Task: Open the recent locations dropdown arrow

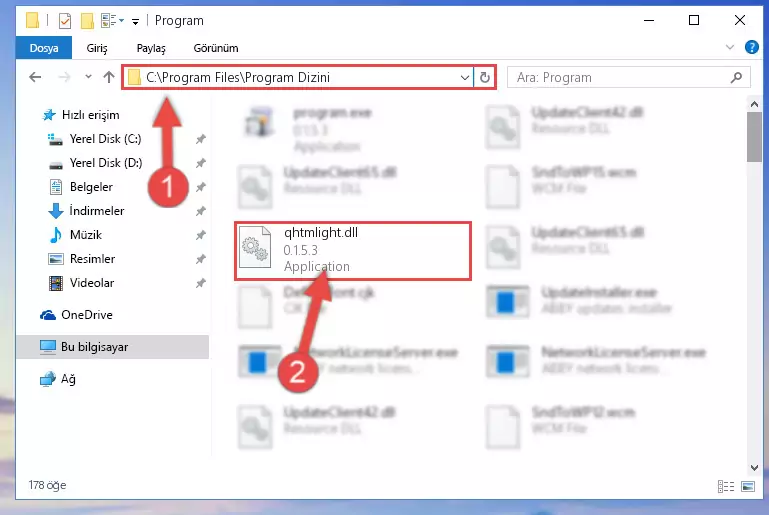Action: click(88, 77)
